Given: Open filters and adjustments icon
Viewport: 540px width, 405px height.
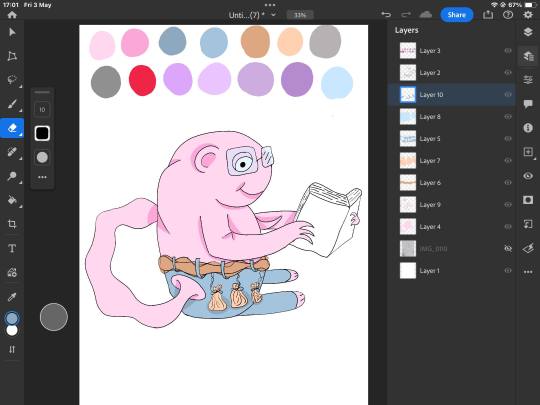Looking at the screenshot, I should pos(528,248).
